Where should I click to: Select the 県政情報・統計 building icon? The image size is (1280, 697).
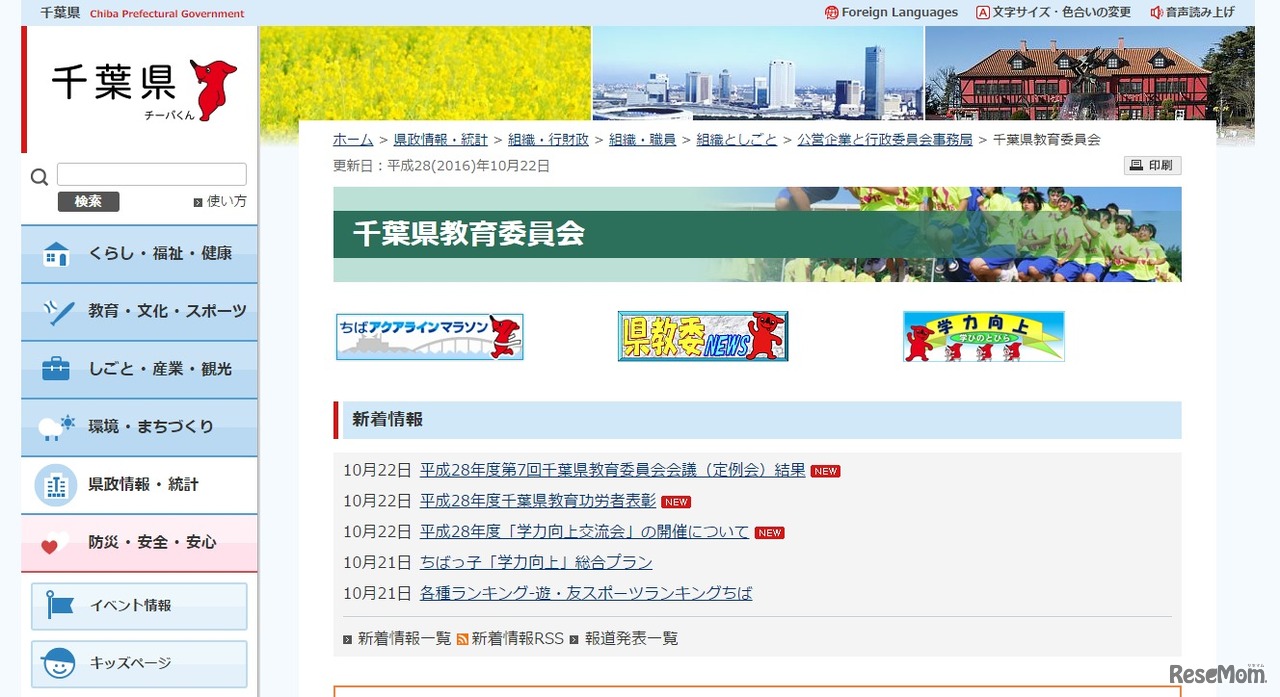(56, 485)
